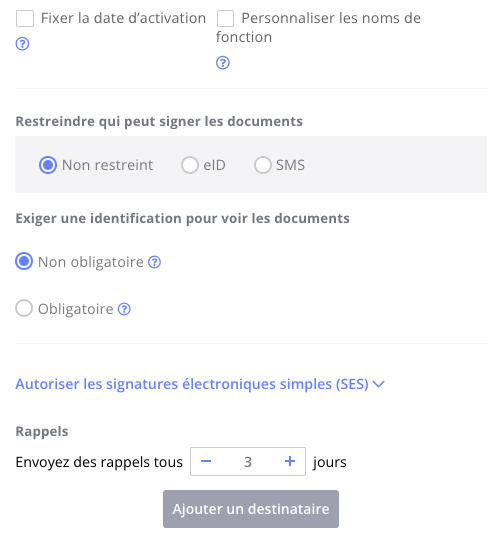Click the Non restreint label text
This screenshot has width=503, height=546.
click(108, 165)
